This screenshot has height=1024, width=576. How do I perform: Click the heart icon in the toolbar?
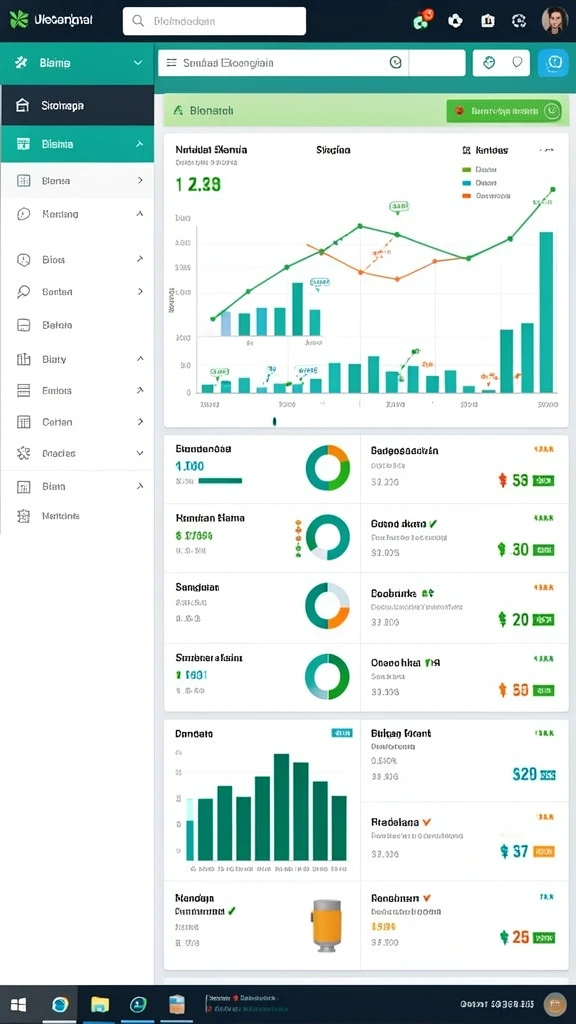[x=517, y=63]
